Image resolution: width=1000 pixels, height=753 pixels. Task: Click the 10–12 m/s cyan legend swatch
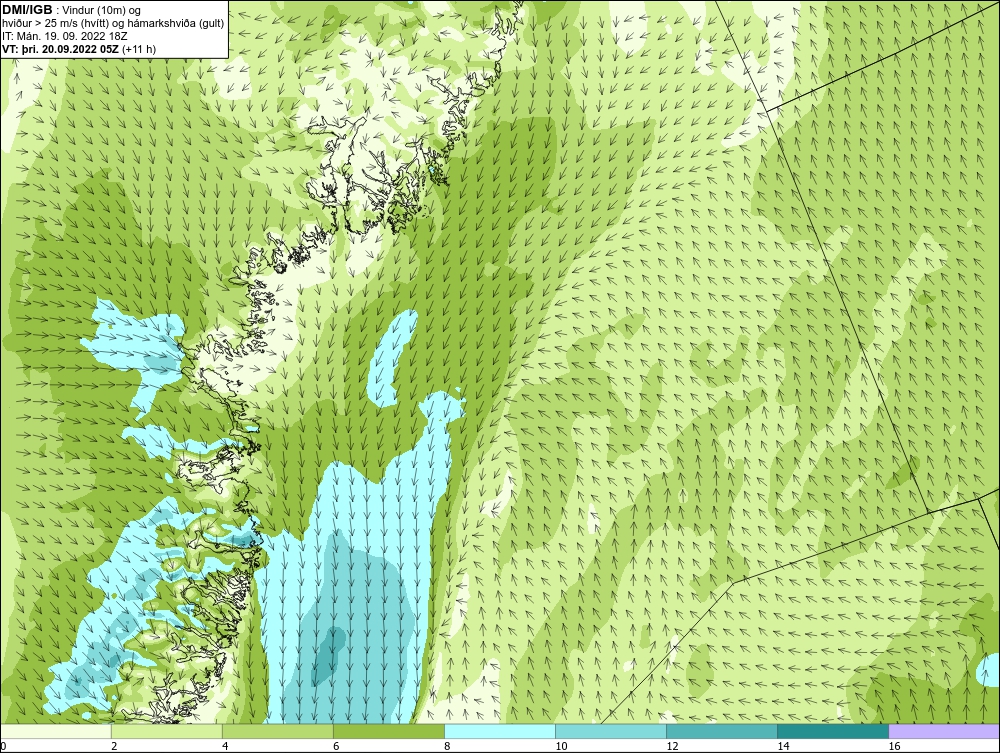point(611,731)
